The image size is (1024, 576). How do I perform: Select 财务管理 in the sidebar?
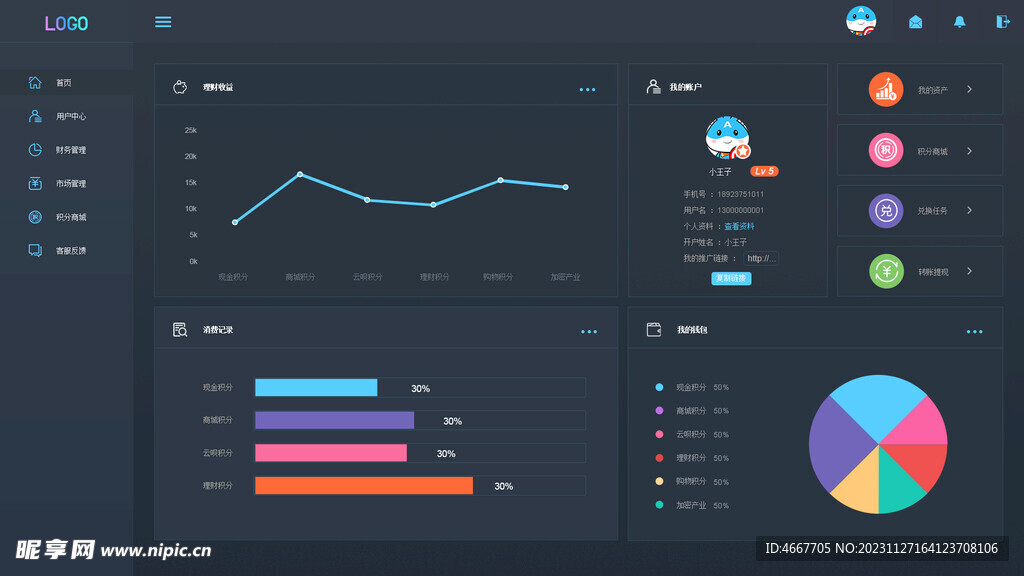pos(70,150)
